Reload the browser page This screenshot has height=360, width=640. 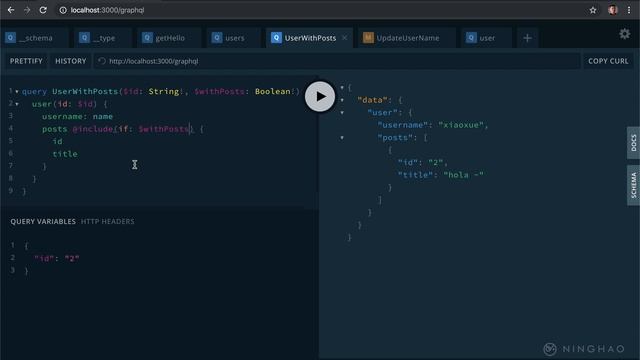tap(43, 10)
